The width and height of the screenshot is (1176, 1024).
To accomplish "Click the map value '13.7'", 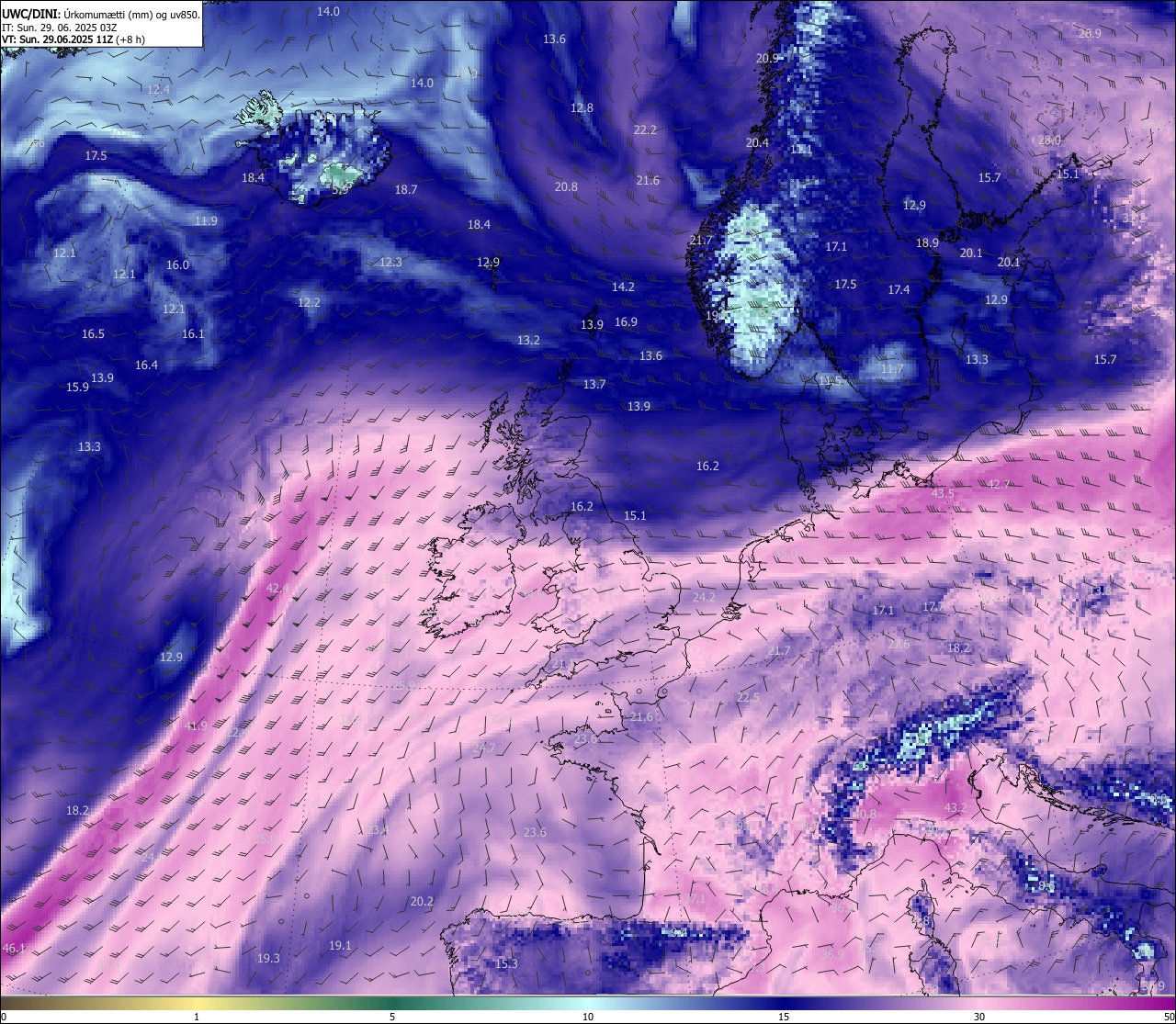I will pyautogui.click(x=594, y=384).
